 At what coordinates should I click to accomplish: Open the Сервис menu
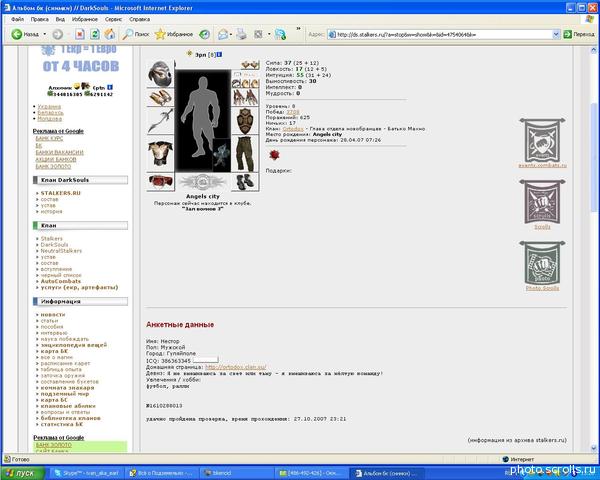click(x=113, y=19)
